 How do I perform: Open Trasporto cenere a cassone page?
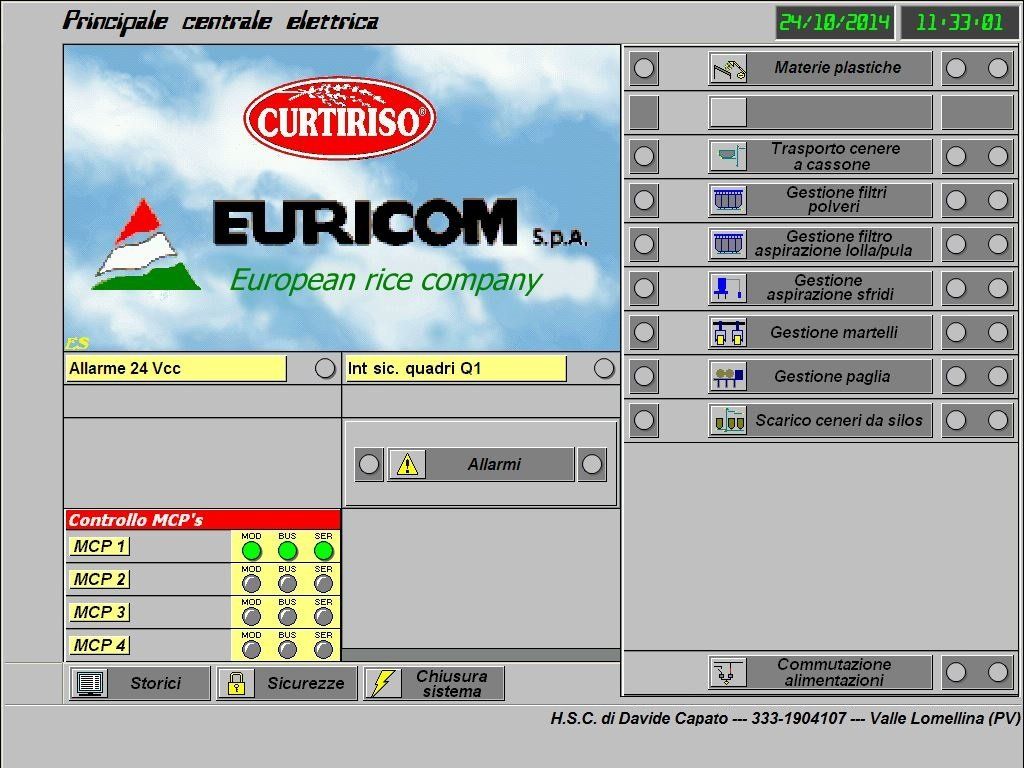pyautogui.click(x=820, y=156)
